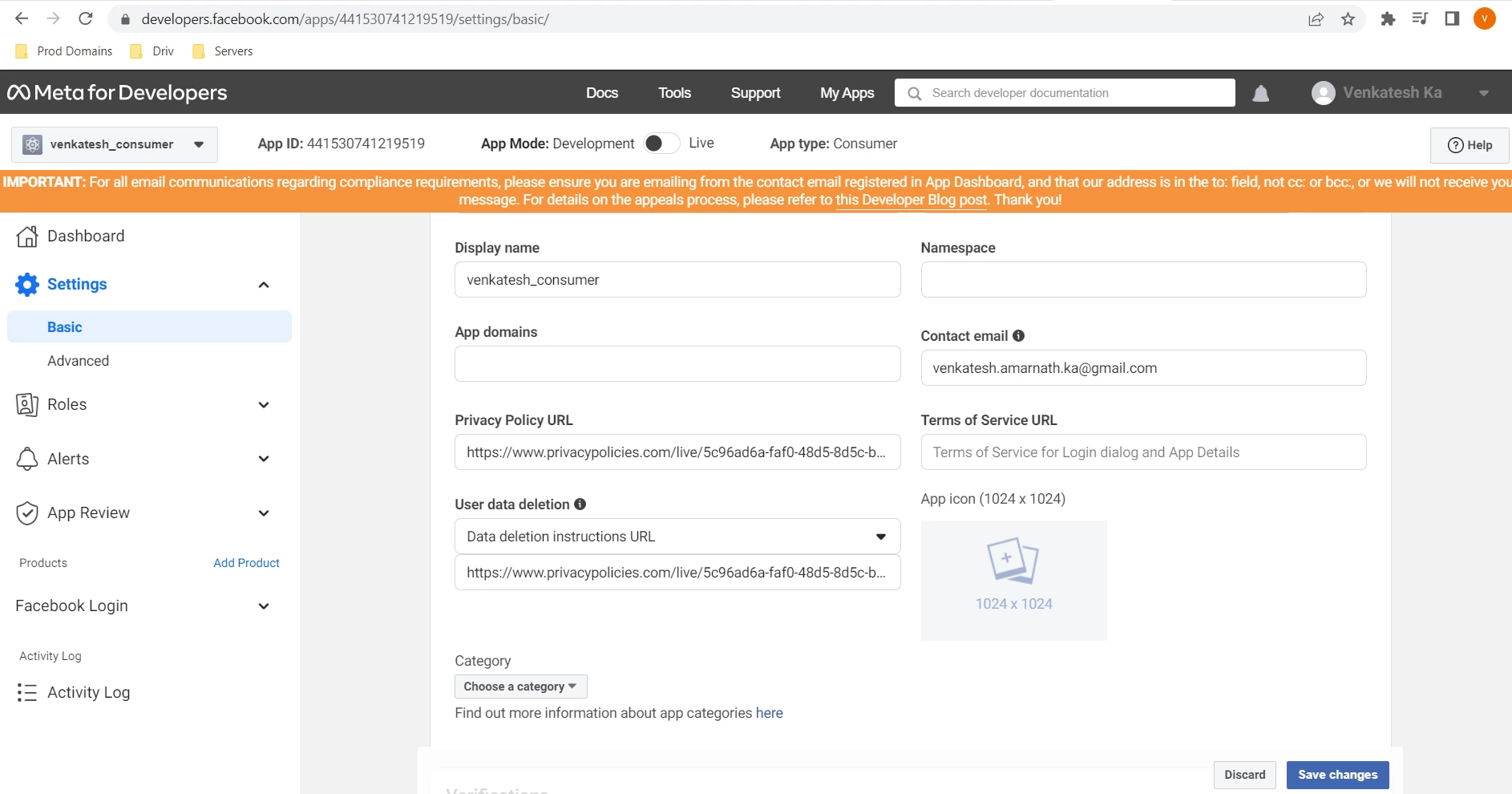Click the browser address bar URL

pos(346,19)
